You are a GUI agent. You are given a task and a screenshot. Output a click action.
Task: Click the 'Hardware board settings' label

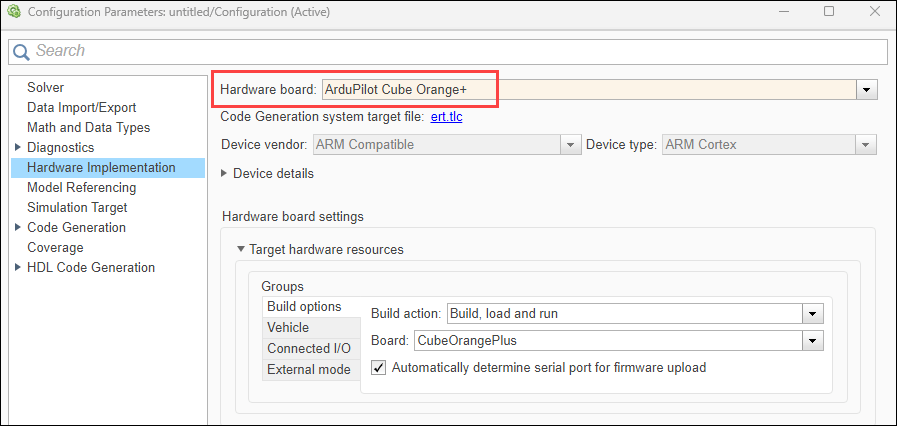293,217
